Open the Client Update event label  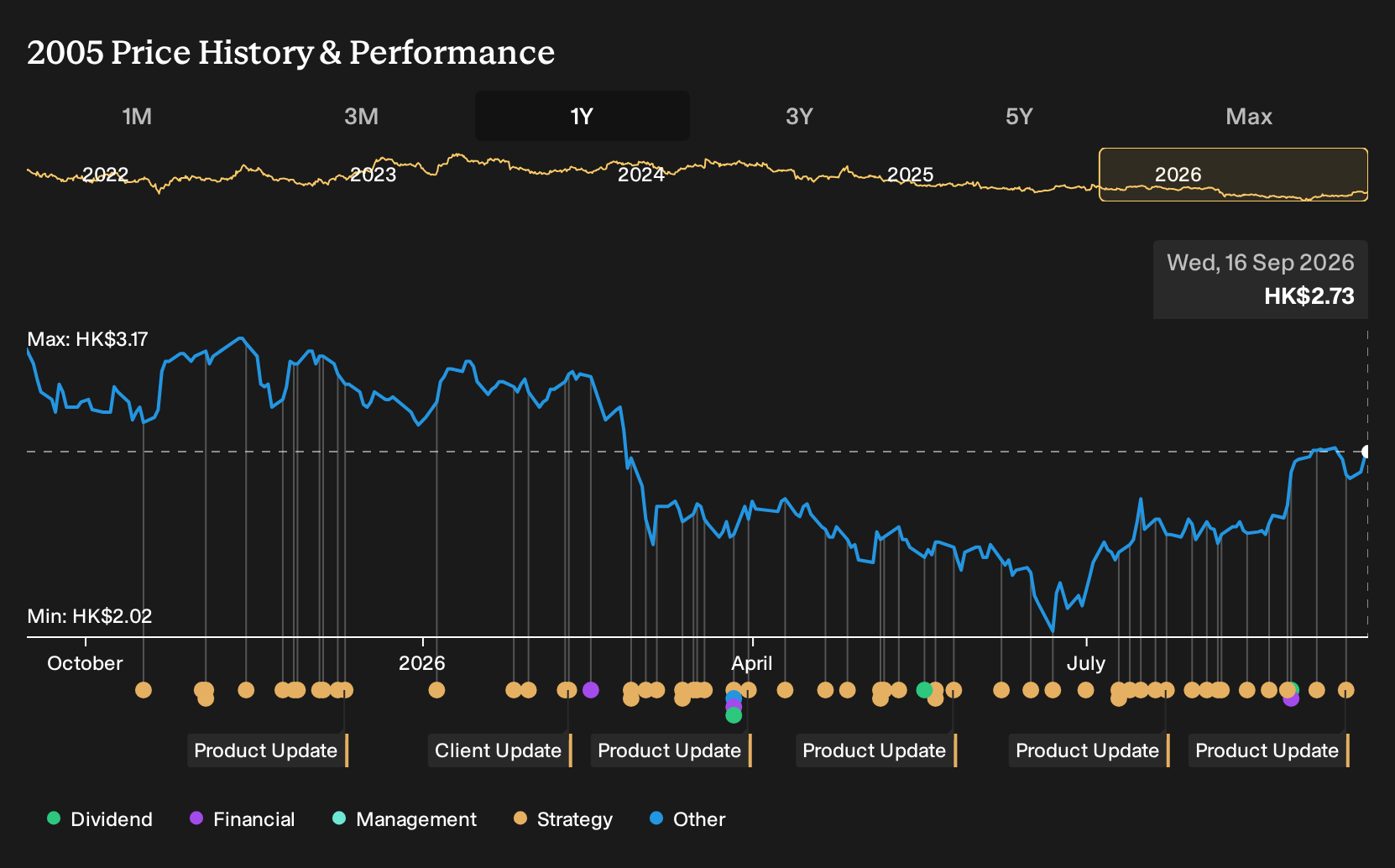[x=499, y=750]
